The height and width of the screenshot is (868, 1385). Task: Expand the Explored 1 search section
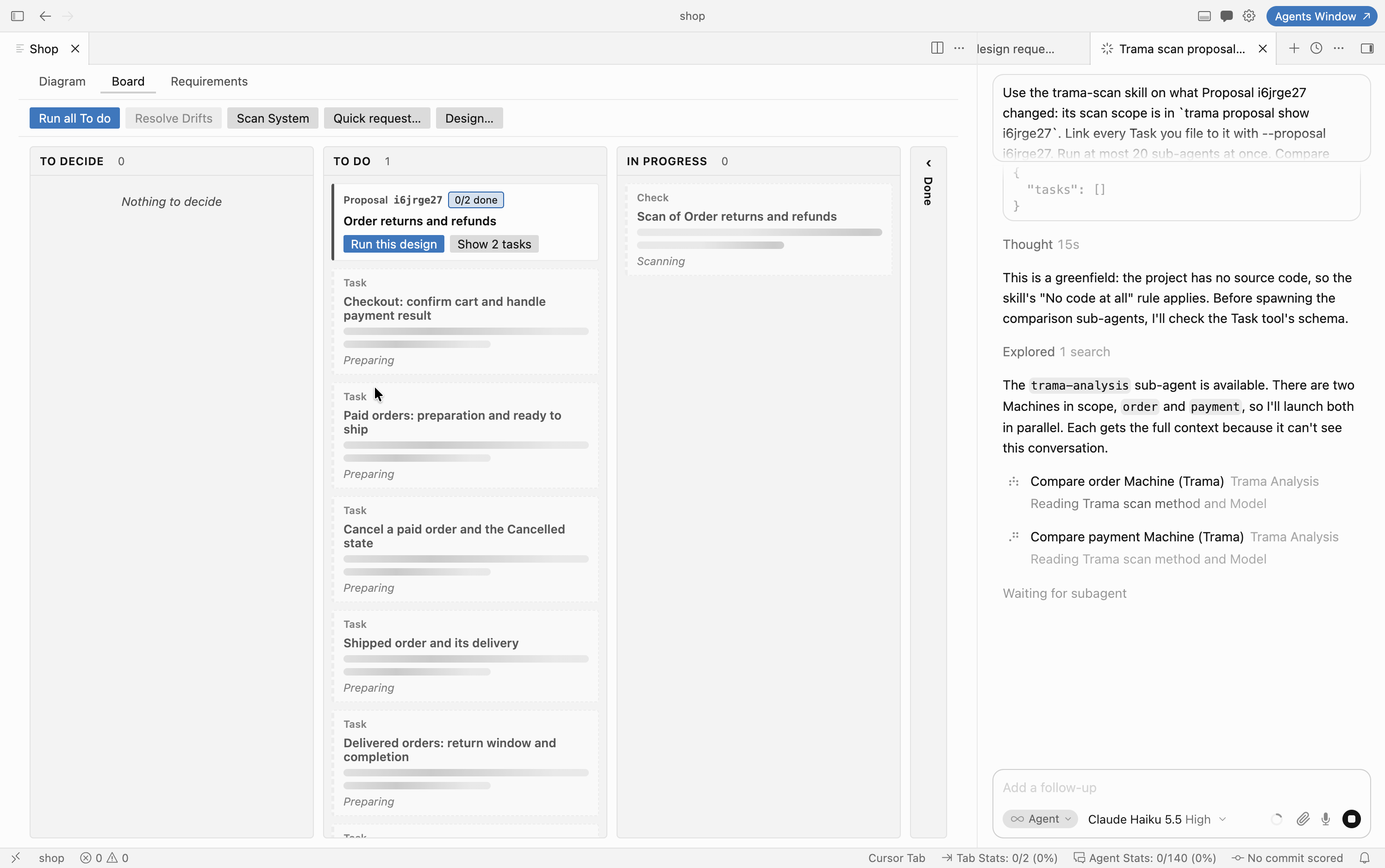(x=1056, y=352)
